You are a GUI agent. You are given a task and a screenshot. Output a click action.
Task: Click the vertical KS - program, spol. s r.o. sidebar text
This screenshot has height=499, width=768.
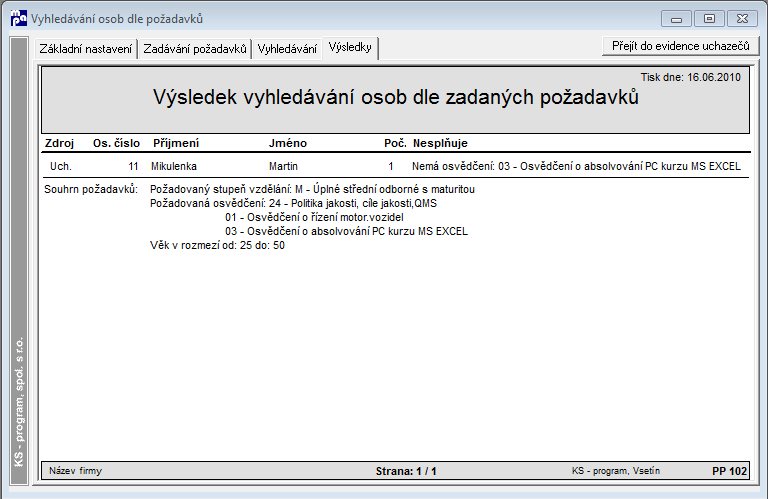coord(19,402)
